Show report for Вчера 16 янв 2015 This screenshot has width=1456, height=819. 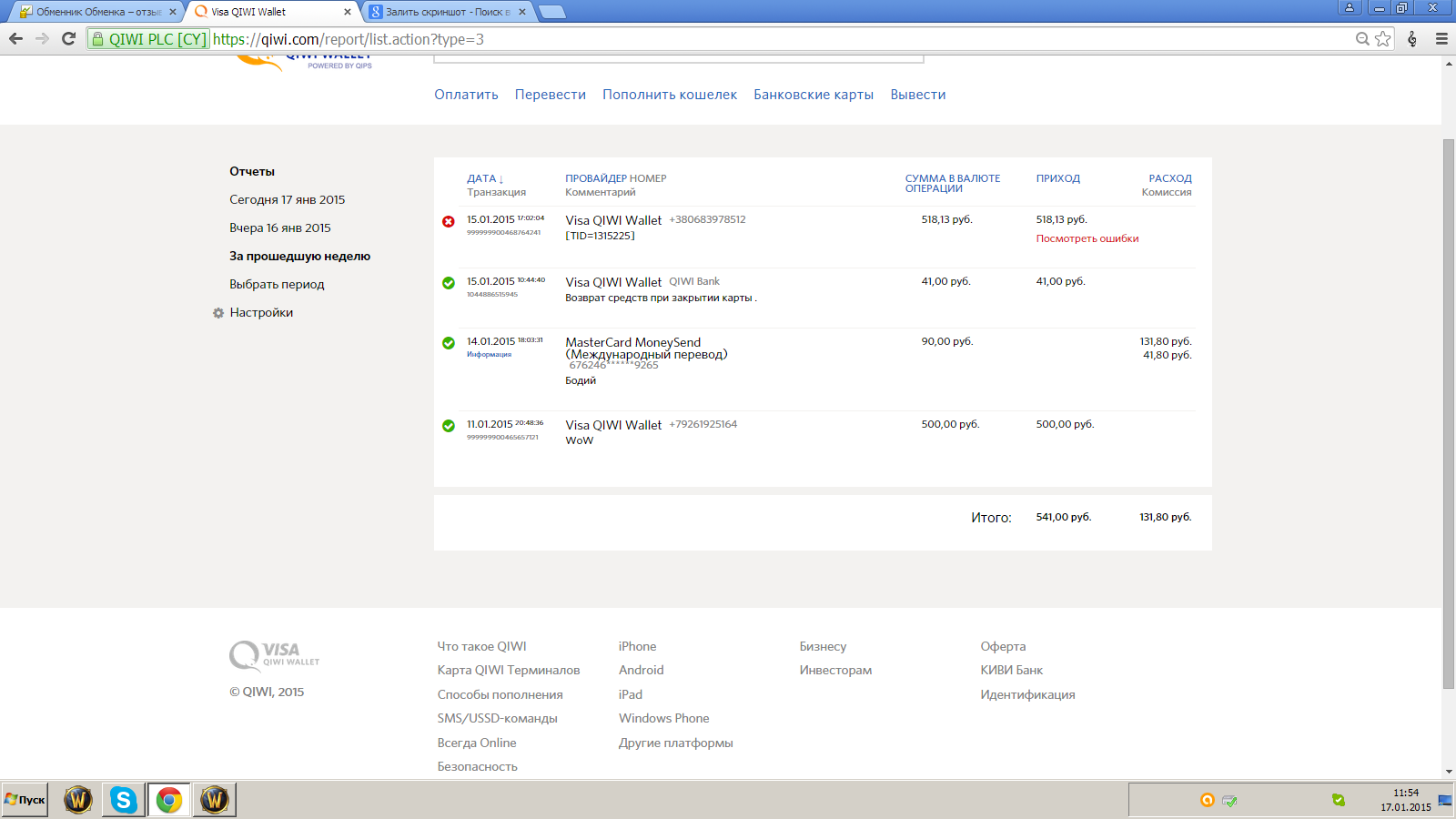[280, 227]
